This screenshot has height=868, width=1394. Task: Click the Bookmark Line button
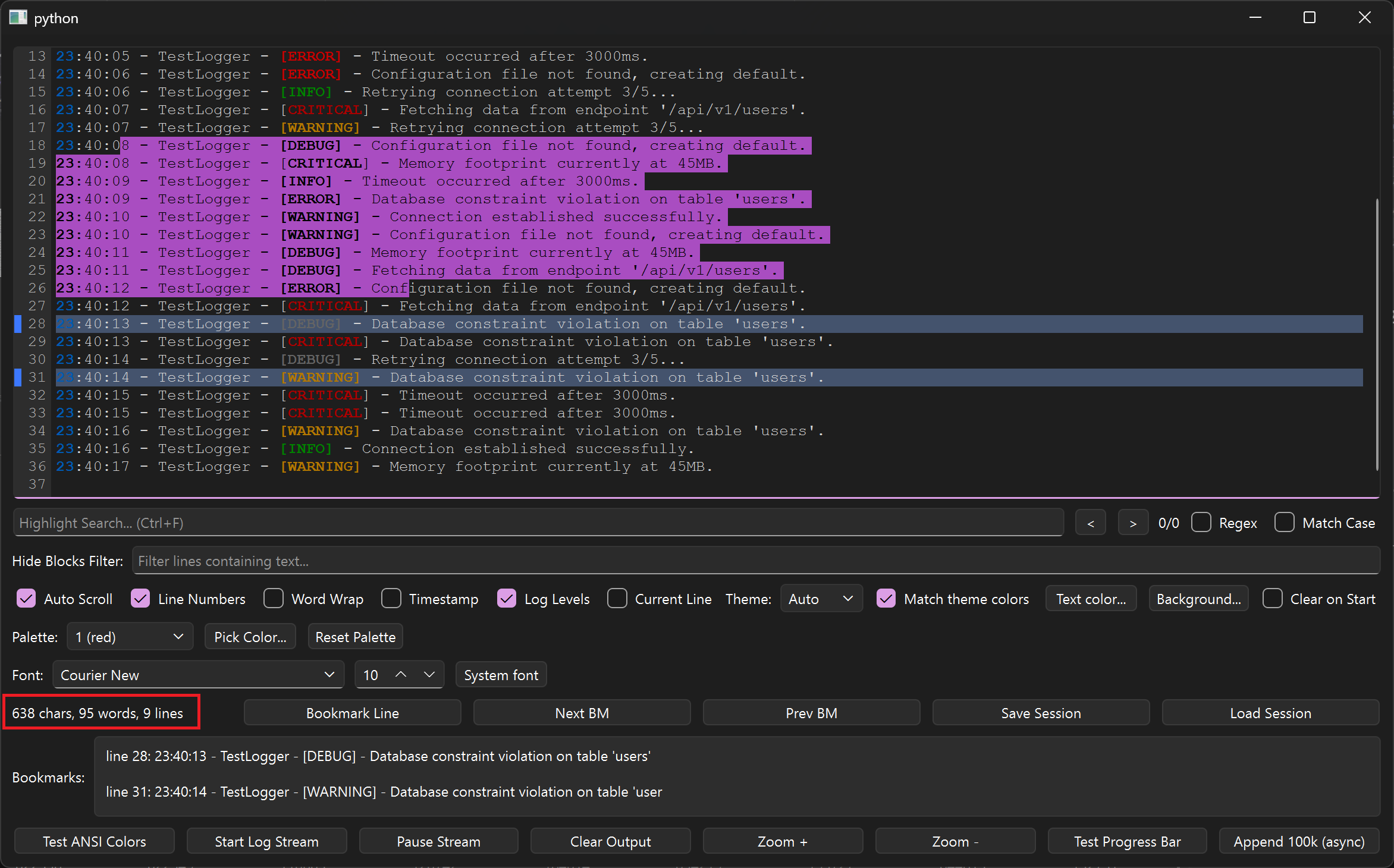click(352, 713)
